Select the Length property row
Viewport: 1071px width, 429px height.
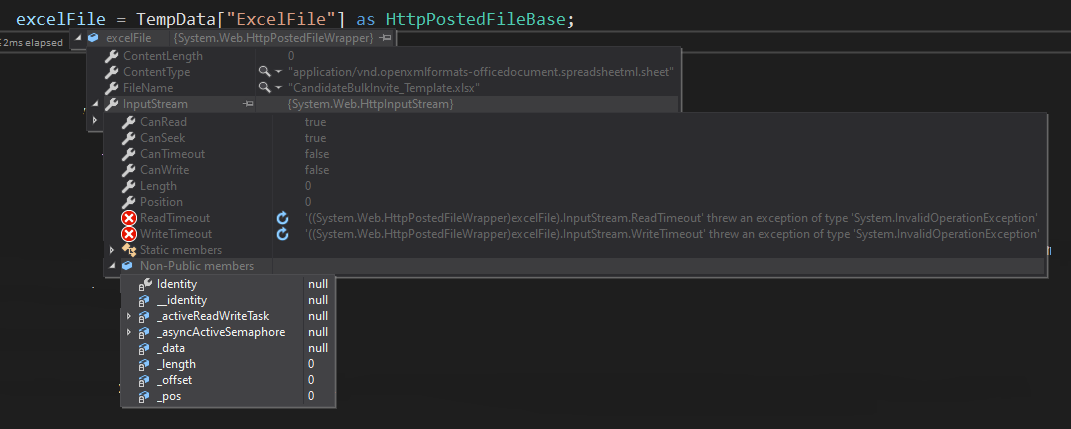coord(574,186)
